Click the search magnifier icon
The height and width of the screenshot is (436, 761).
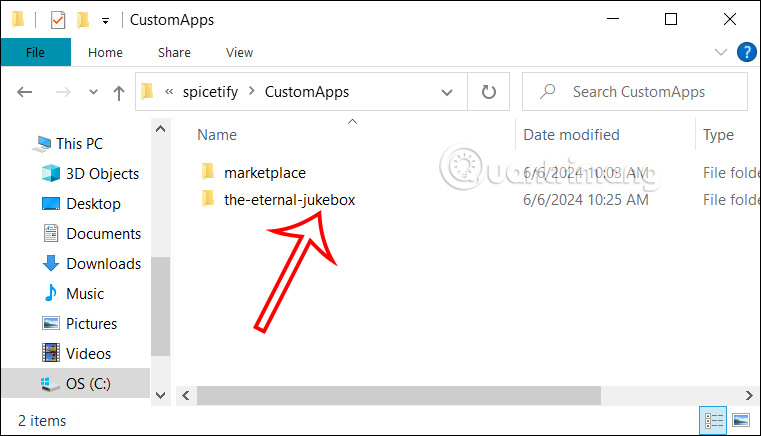[x=547, y=91]
